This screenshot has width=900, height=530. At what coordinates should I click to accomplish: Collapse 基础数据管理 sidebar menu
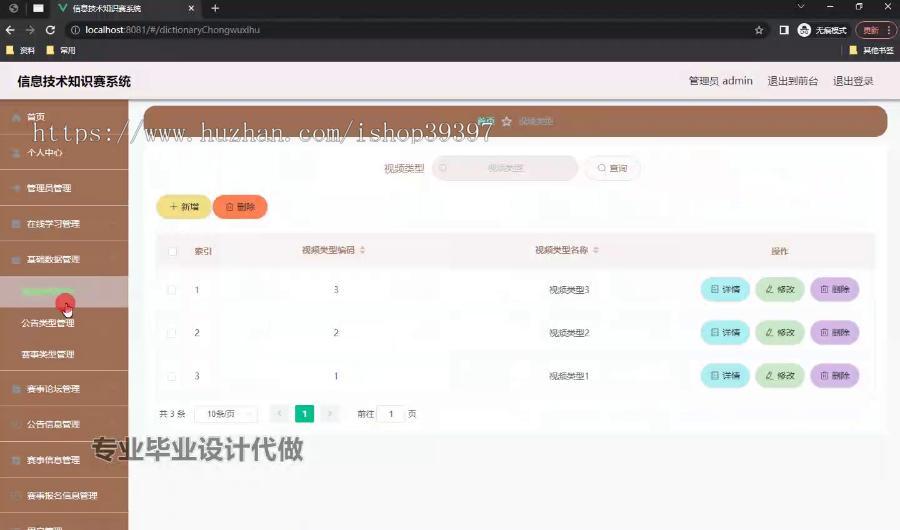point(64,259)
